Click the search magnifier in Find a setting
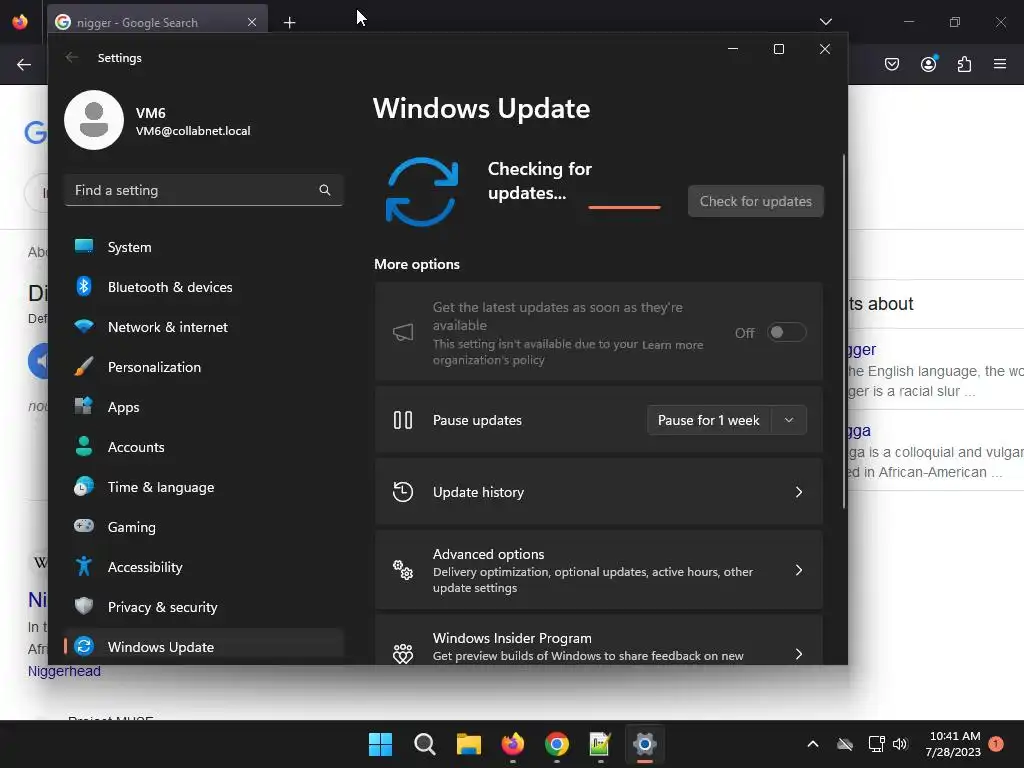The height and width of the screenshot is (768, 1024). click(325, 190)
